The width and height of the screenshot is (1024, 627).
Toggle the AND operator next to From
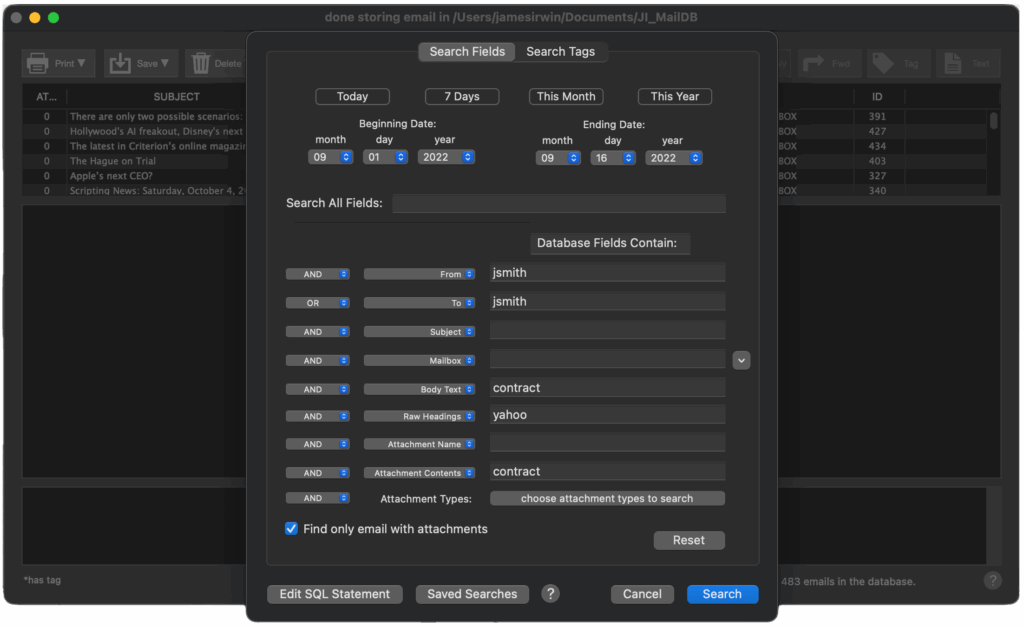(317, 273)
